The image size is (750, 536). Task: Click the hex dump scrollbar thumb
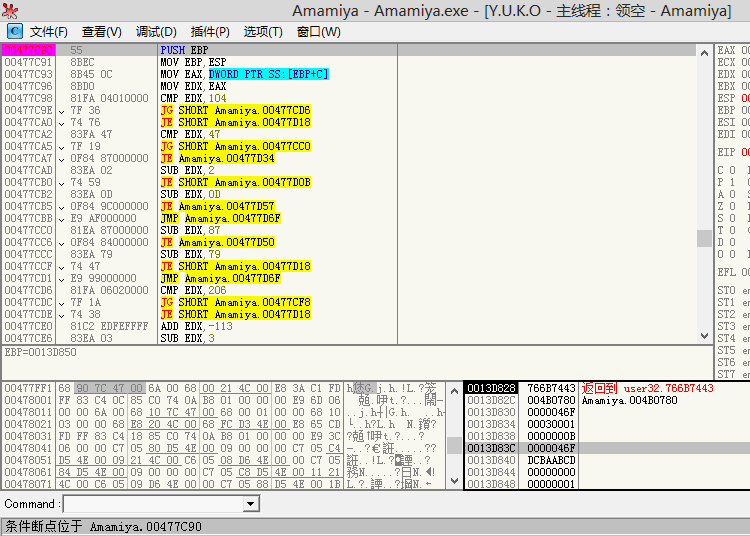tap(454, 445)
